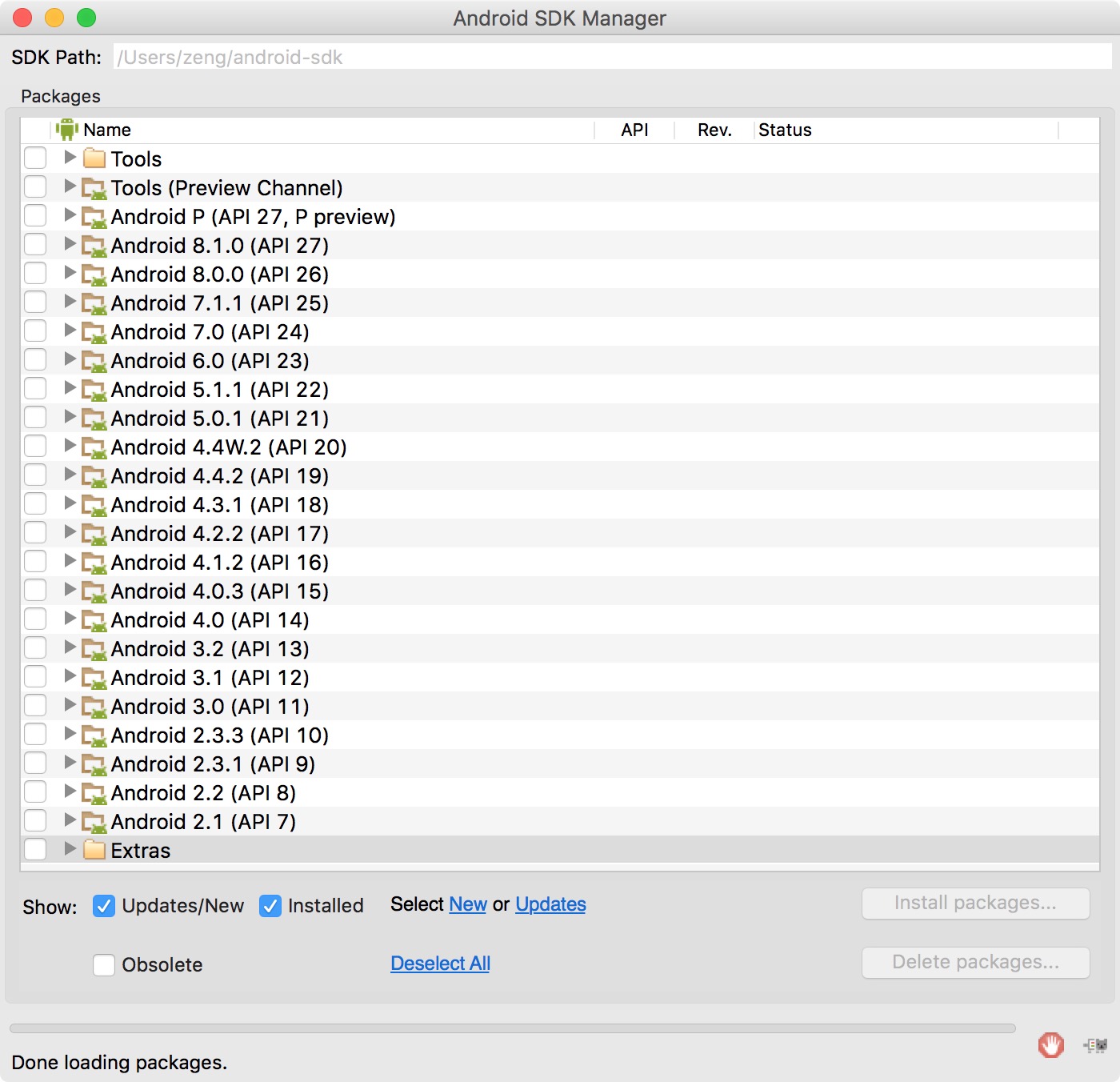Select the Android 4.1.2 (API 16) row
This screenshot has height=1082, width=1120.
[x=560, y=562]
